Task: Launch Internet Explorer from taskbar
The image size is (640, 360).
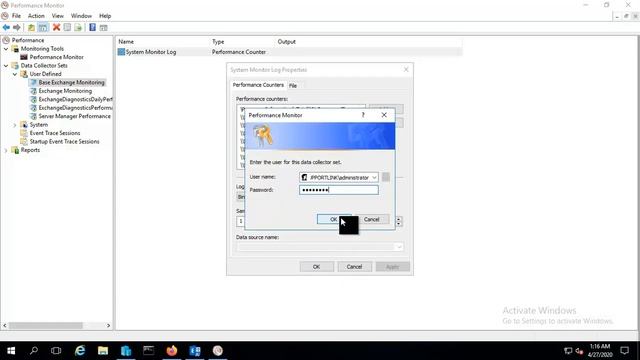Action: pos(80,351)
